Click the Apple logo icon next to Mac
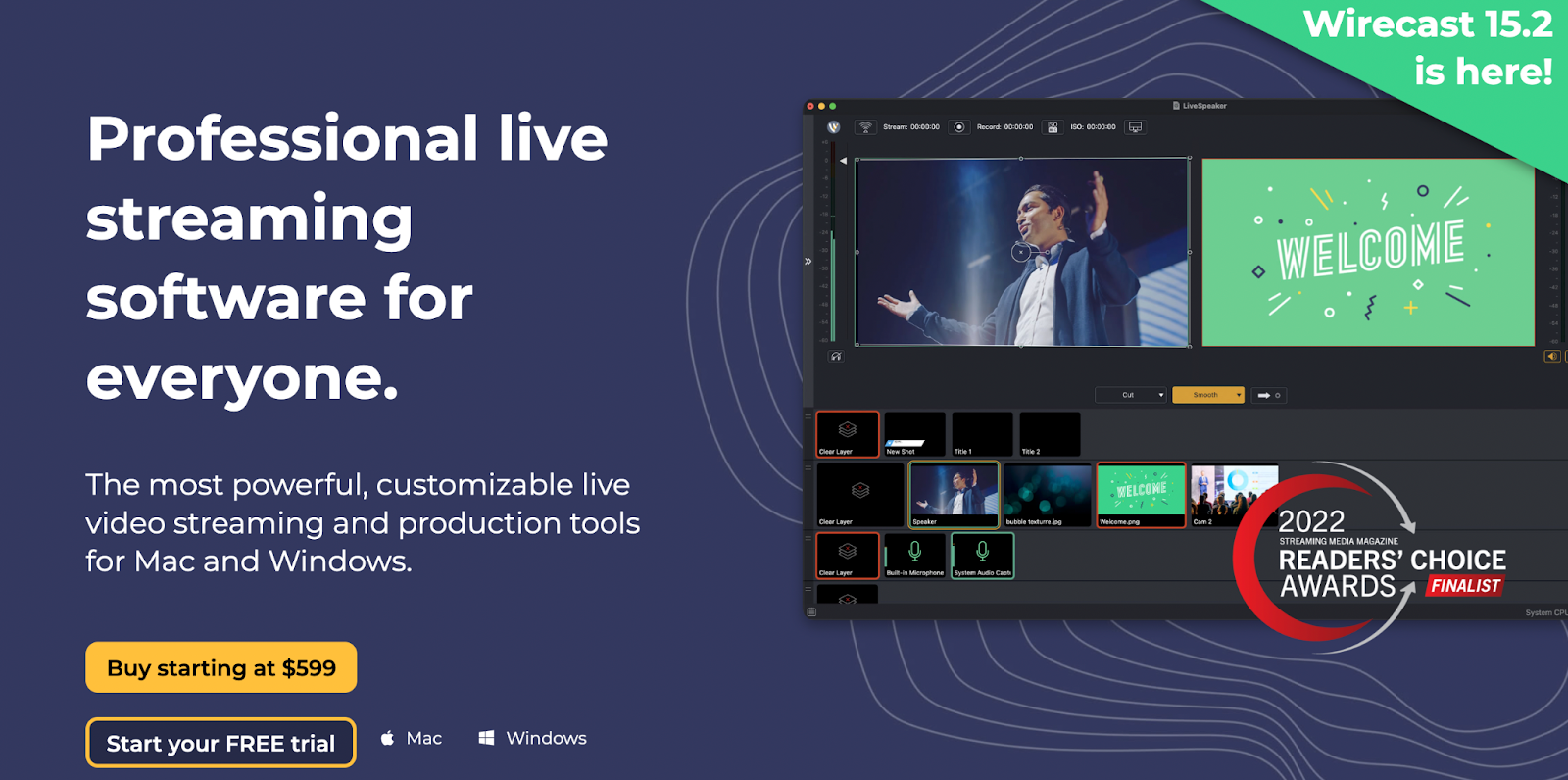Viewport: 1568px width, 780px height. point(388,738)
